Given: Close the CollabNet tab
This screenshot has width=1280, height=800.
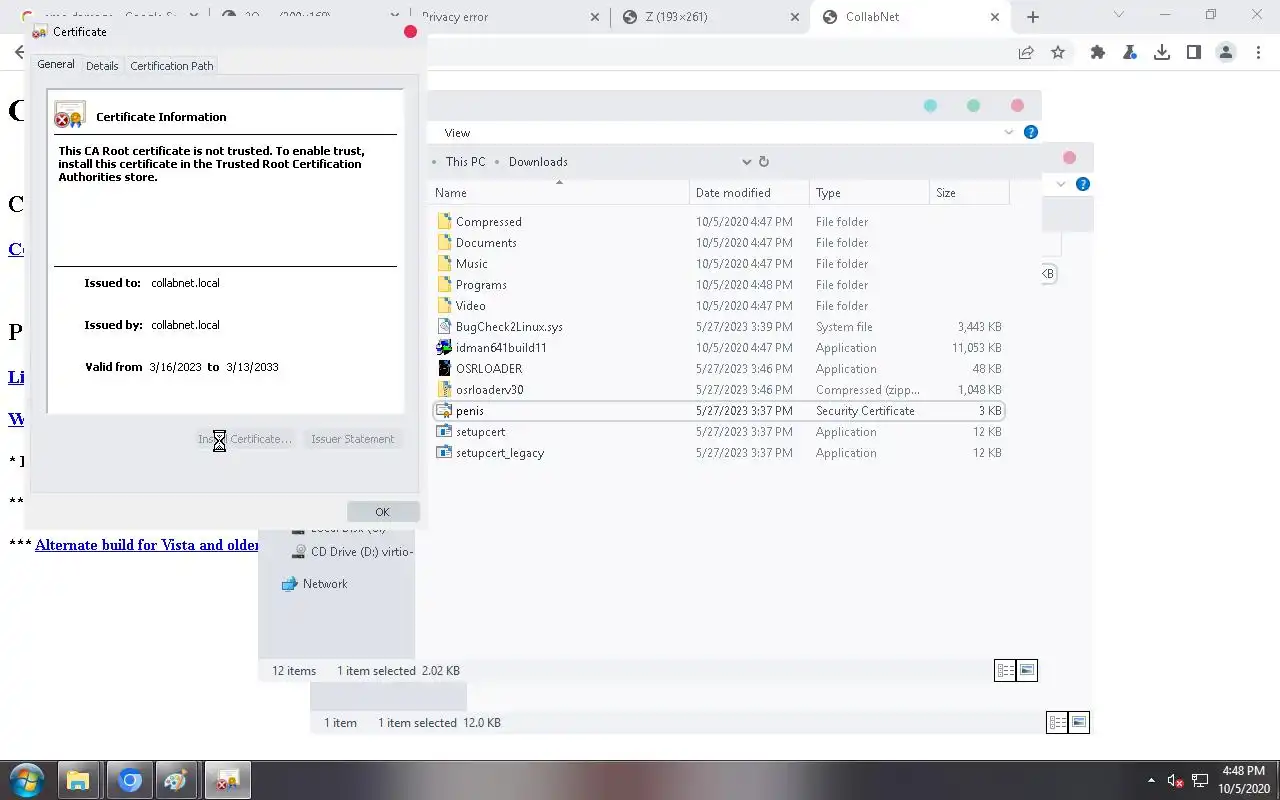Looking at the screenshot, I should click(995, 17).
